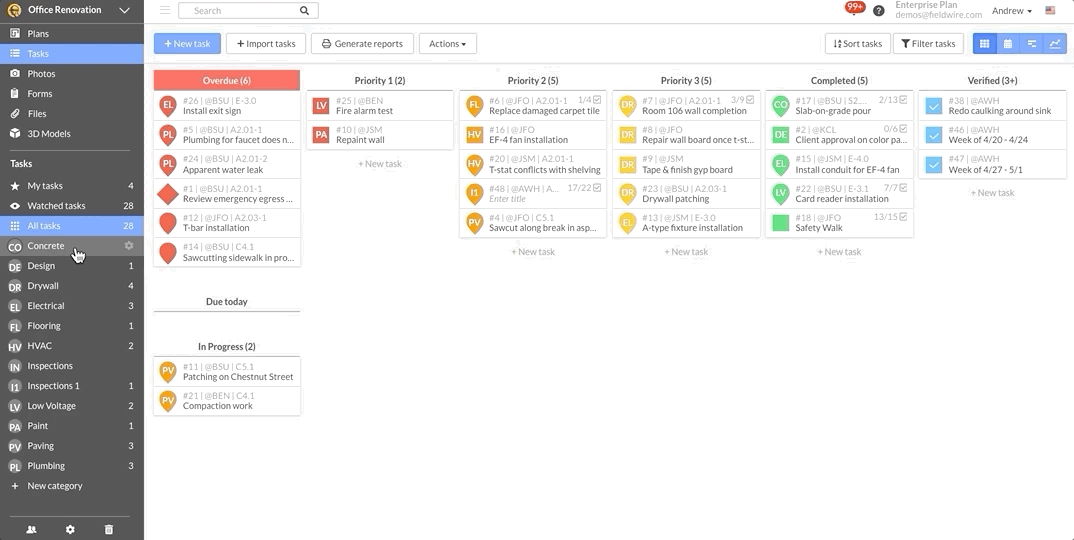
Task: Click PV pin on Patching on Chestnut Street
Action: click(168, 372)
